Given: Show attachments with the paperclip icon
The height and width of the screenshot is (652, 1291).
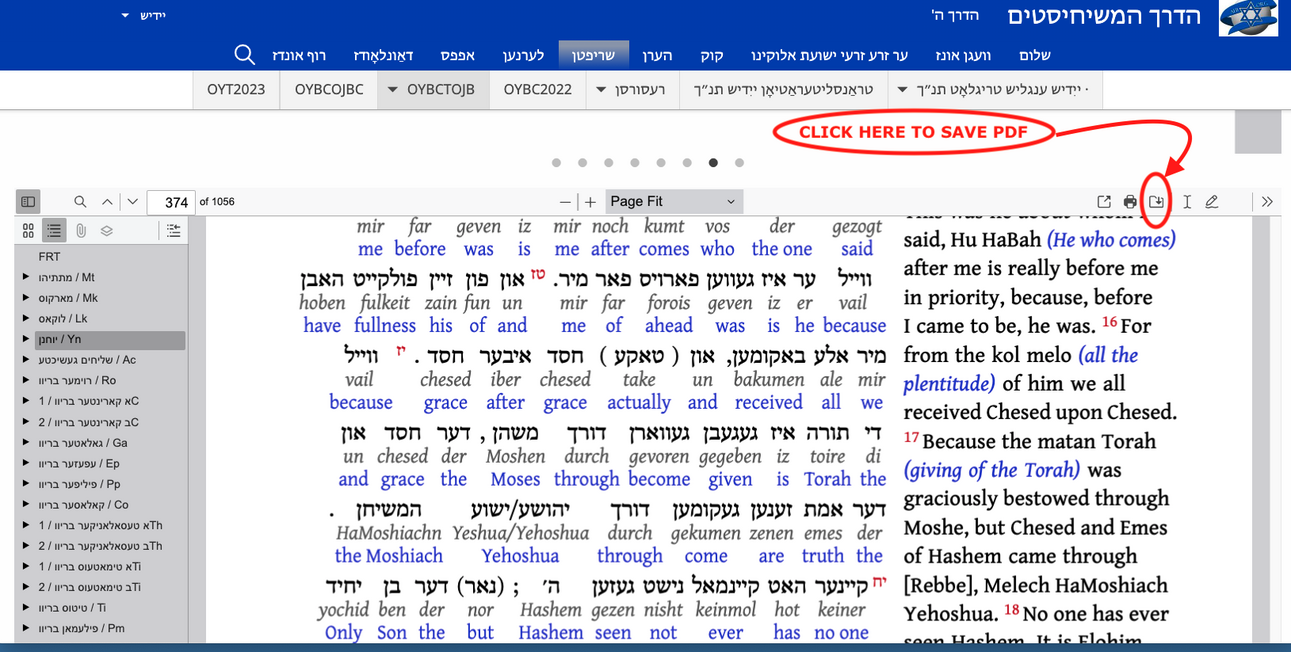Looking at the screenshot, I should 80,231.
